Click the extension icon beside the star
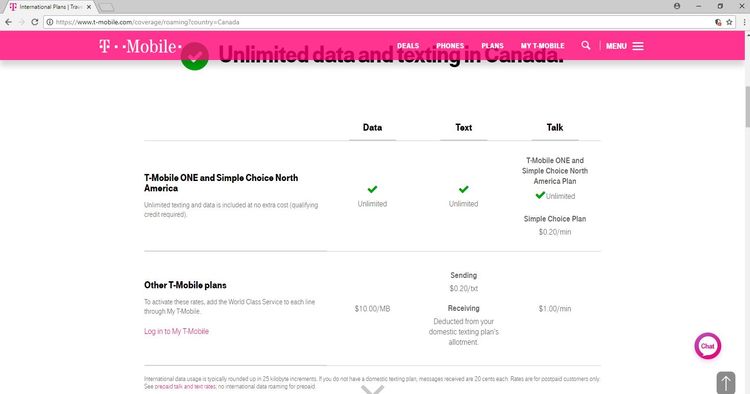The width and height of the screenshot is (750, 394). point(718,22)
